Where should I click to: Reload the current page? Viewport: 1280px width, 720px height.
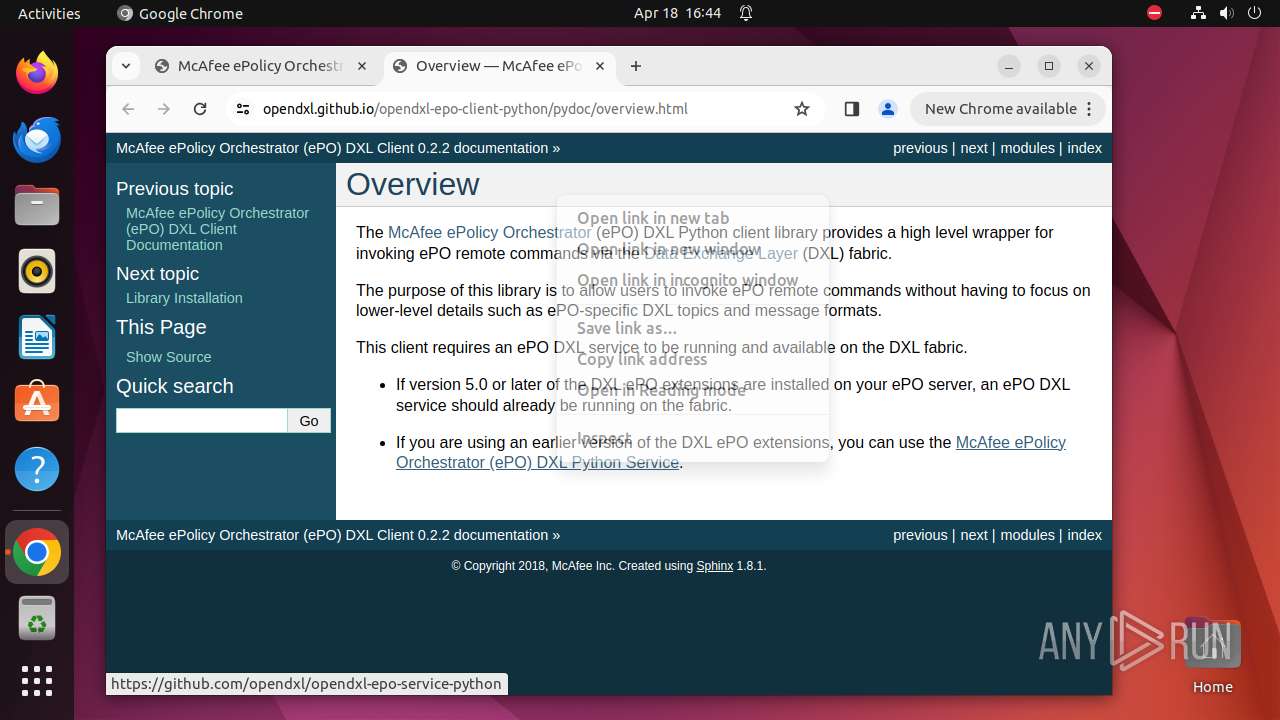[x=200, y=109]
